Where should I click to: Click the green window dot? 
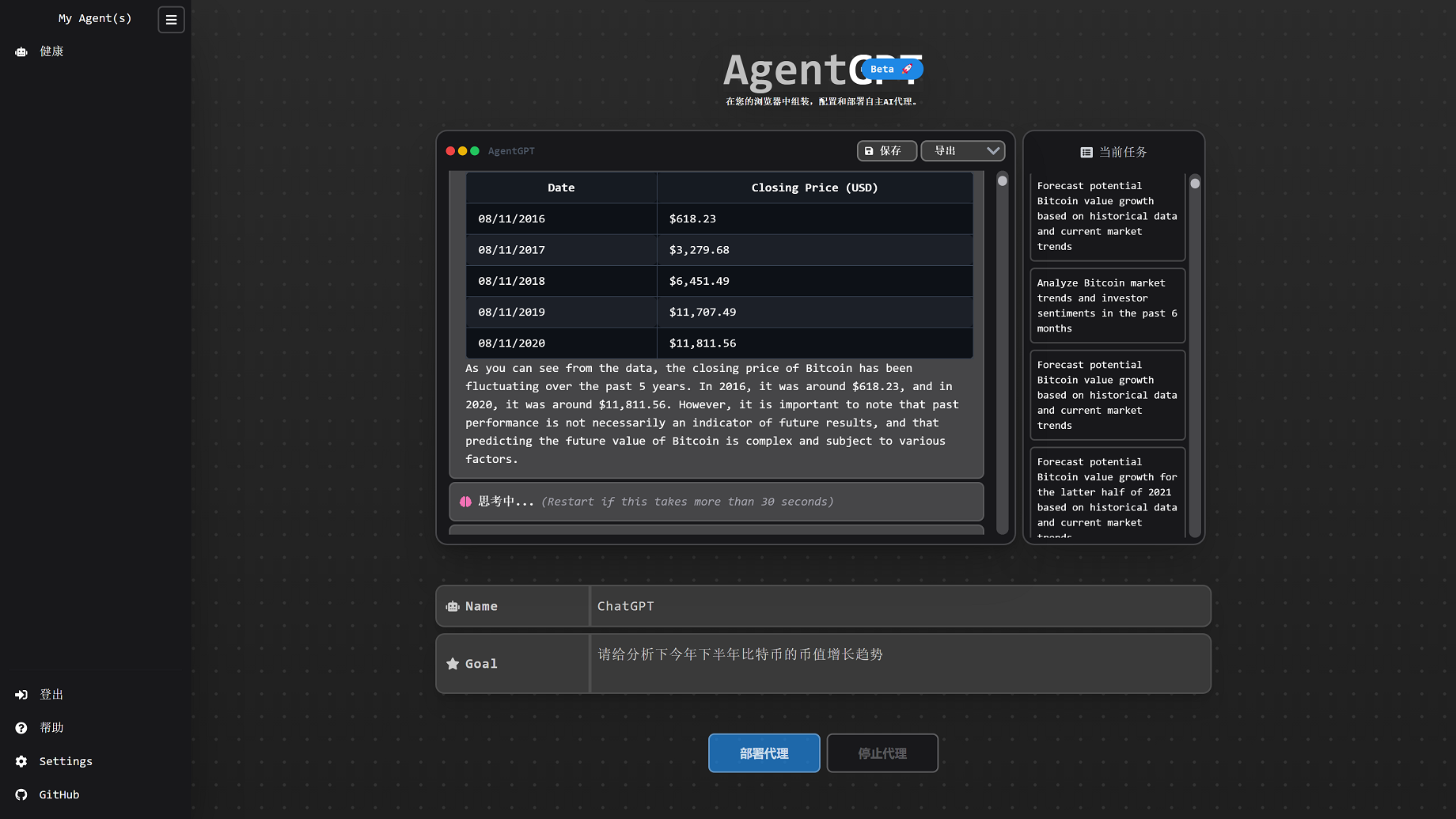tap(475, 151)
